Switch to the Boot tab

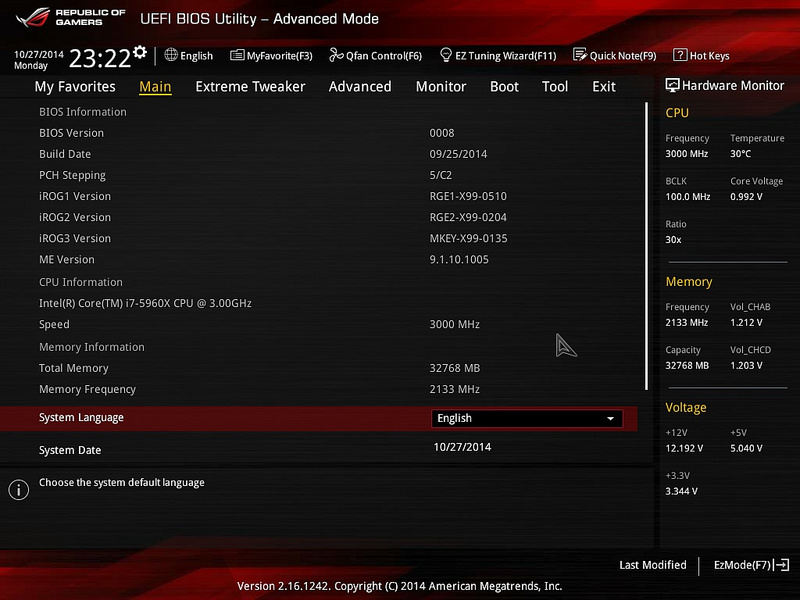[504, 87]
